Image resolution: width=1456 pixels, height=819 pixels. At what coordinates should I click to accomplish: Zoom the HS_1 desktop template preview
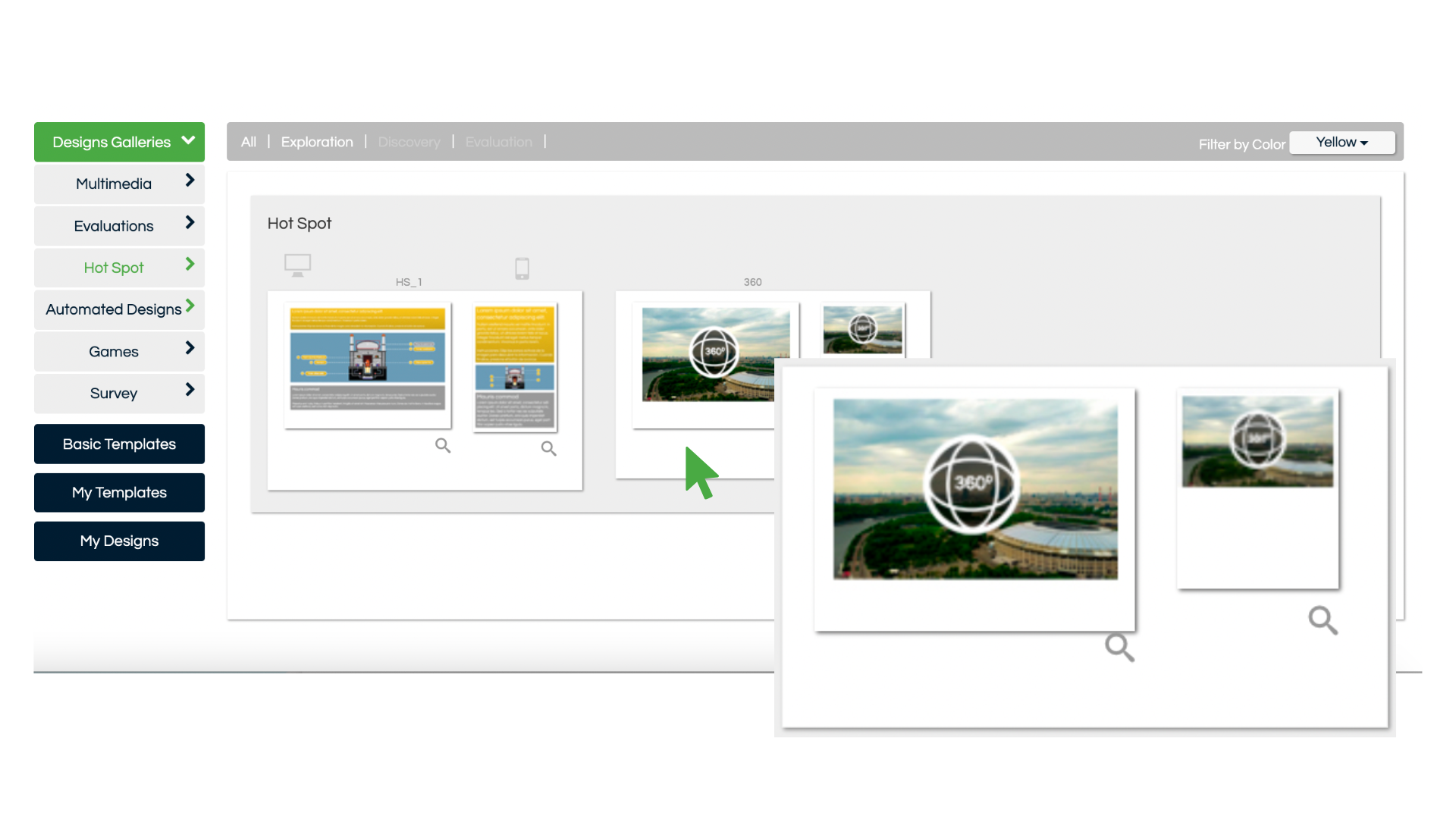click(x=443, y=446)
